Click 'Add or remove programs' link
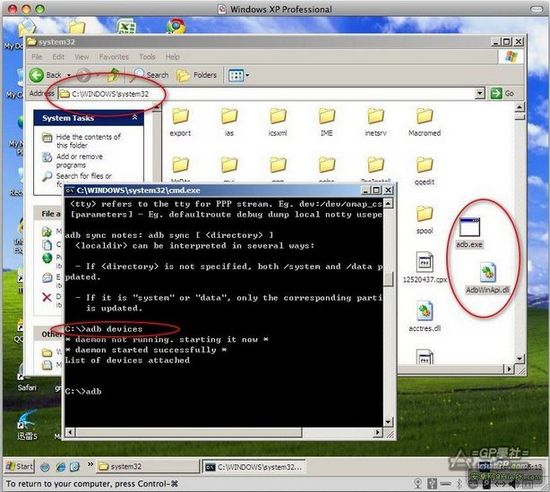The width and height of the screenshot is (550, 492). coord(79,160)
